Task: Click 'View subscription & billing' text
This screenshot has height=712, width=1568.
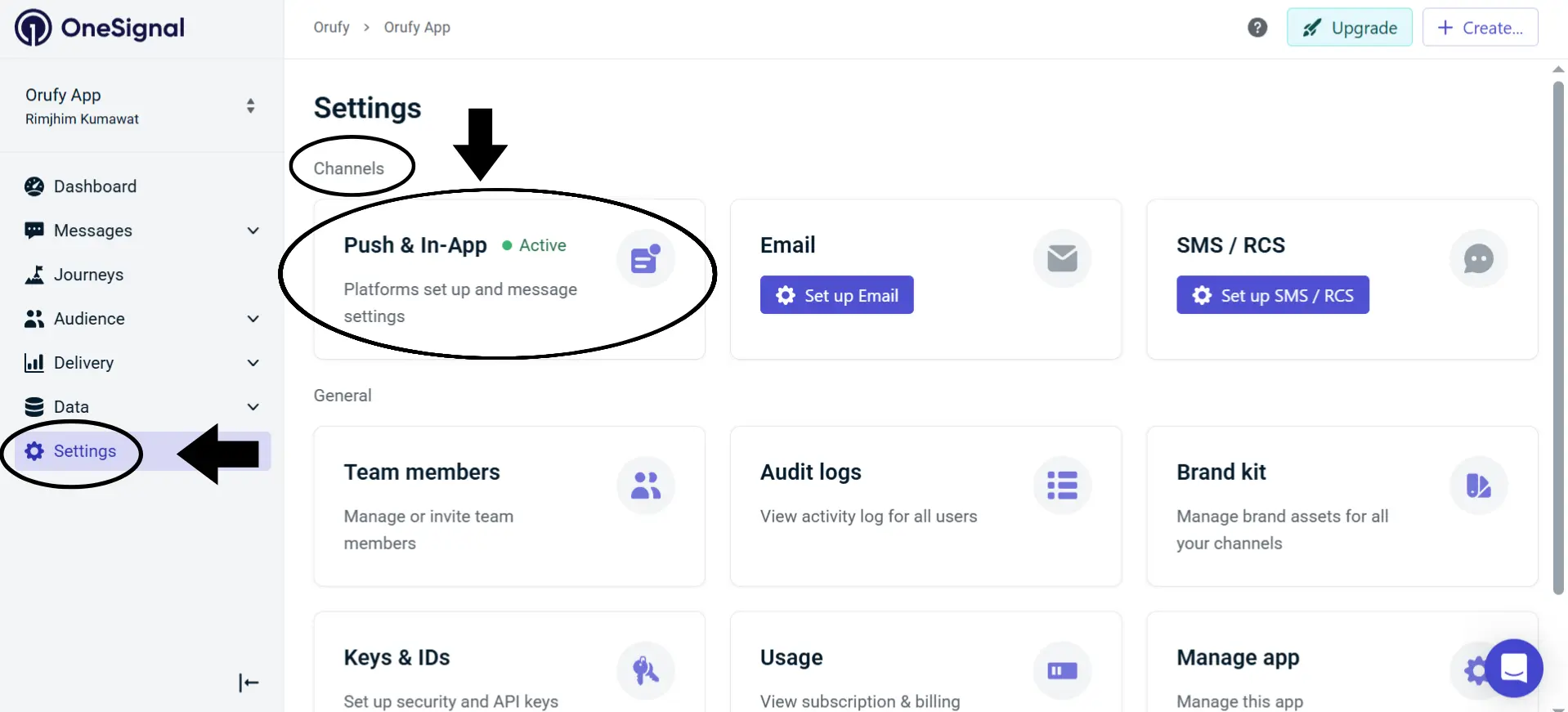Action: pyautogui.click(x=860, y=701)
